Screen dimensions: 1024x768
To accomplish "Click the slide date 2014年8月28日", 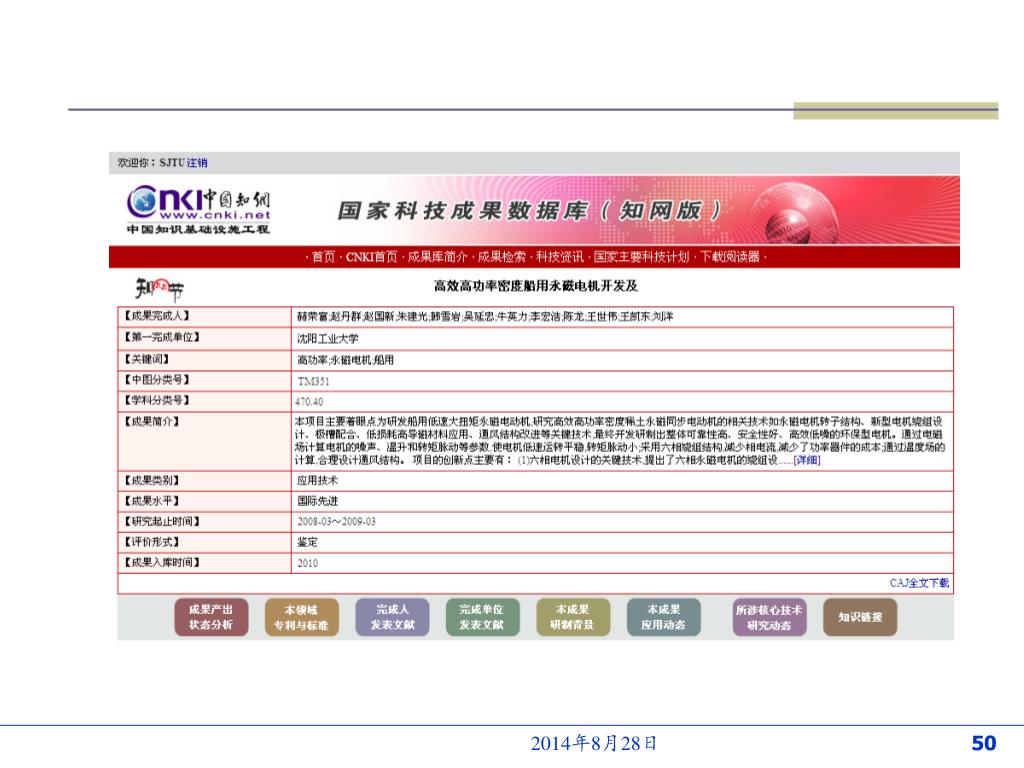I will [x=594, y=743].
